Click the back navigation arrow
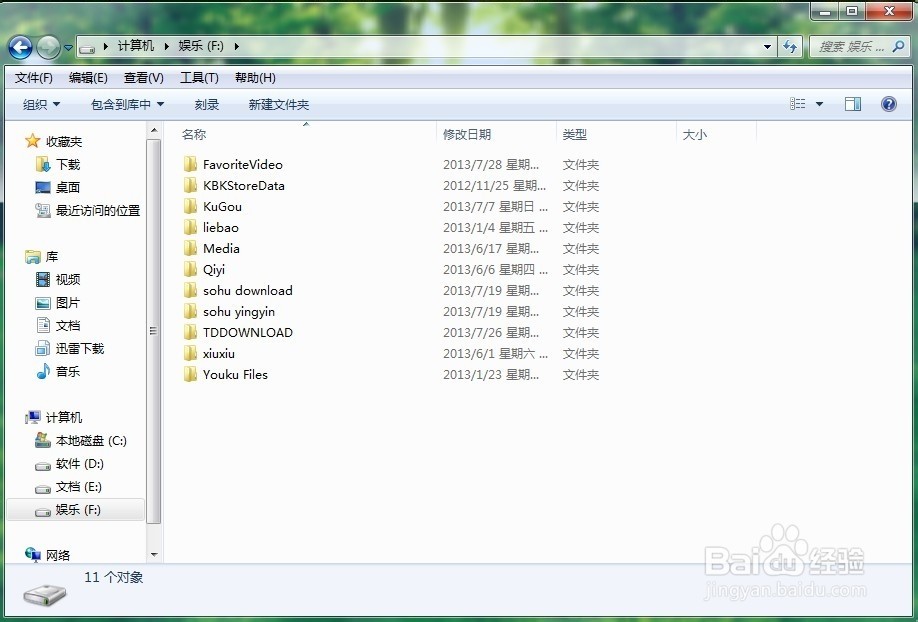Viewport: 918px width, 622px height. tap(20, 46)
